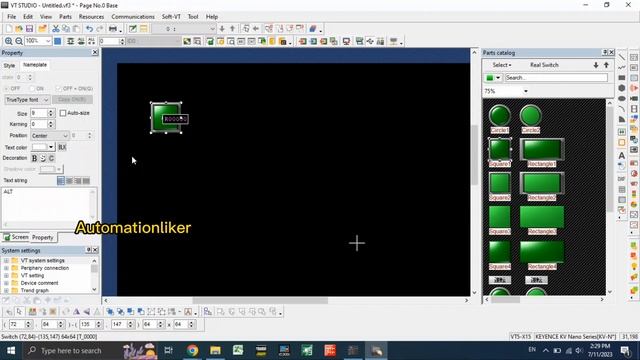Click the Size value field

pyautogui.click(x=39, y=113)
